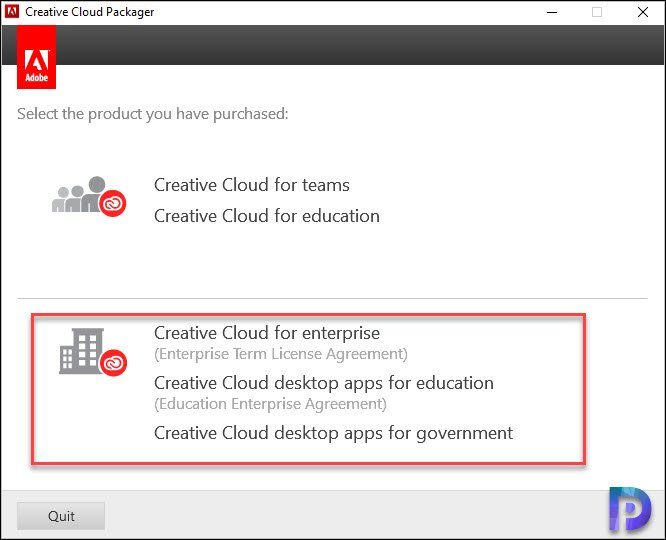The height and width of the screenshot is (540, 666).
Task: Choose Creative Cloud desktop apps for government
Action: [x=333, y=433]
